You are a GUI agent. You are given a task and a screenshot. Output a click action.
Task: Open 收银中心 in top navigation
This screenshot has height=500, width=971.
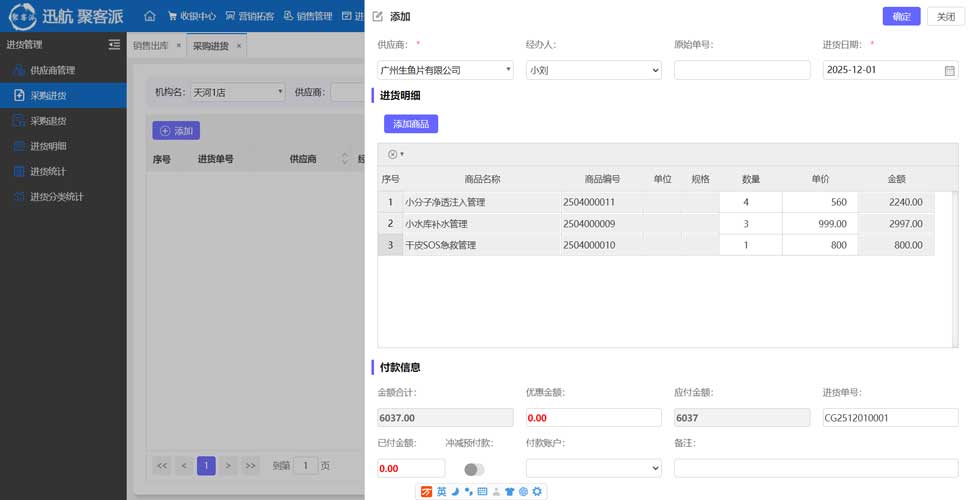192,16
